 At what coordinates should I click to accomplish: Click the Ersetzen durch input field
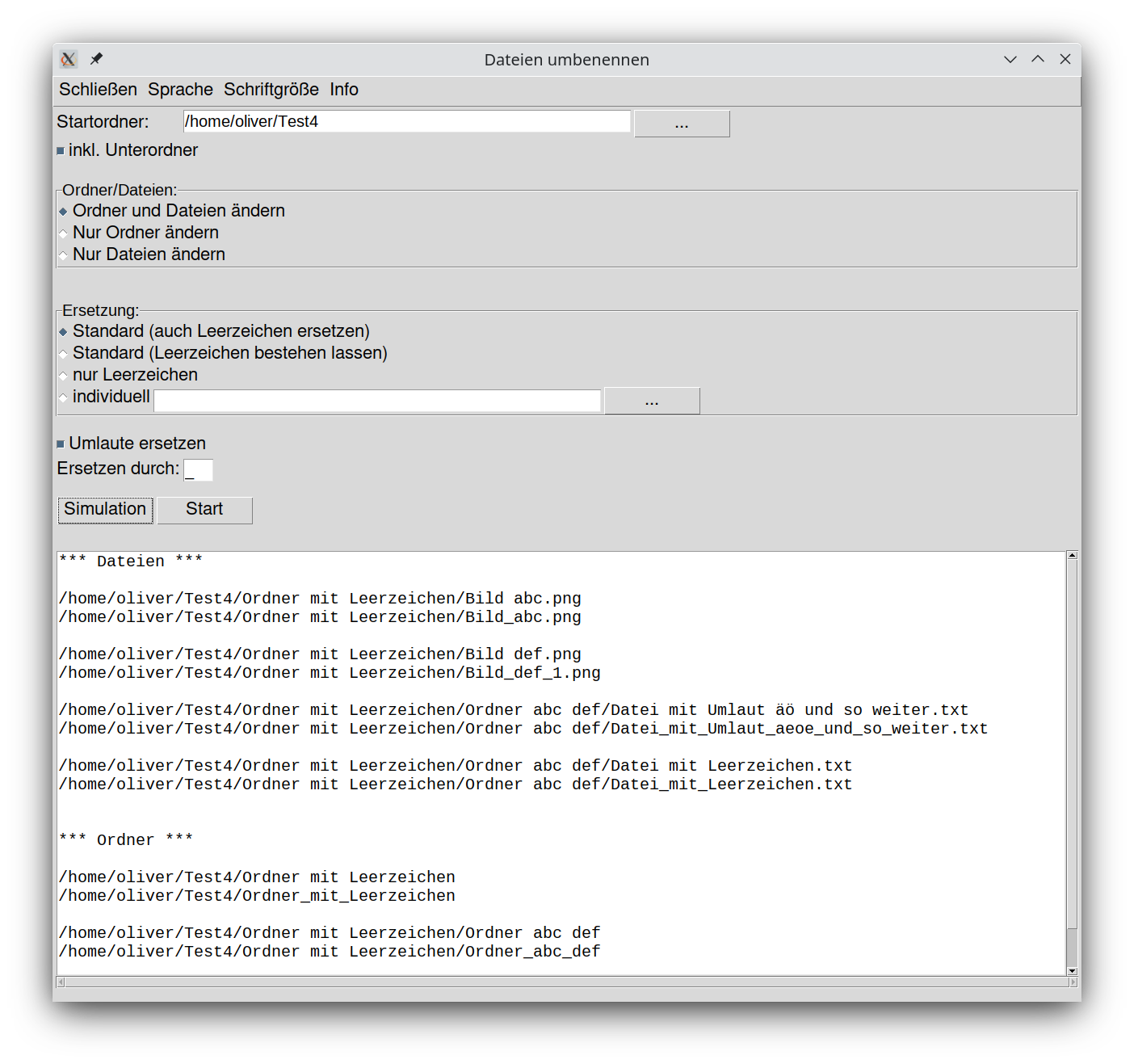point(198,470)
